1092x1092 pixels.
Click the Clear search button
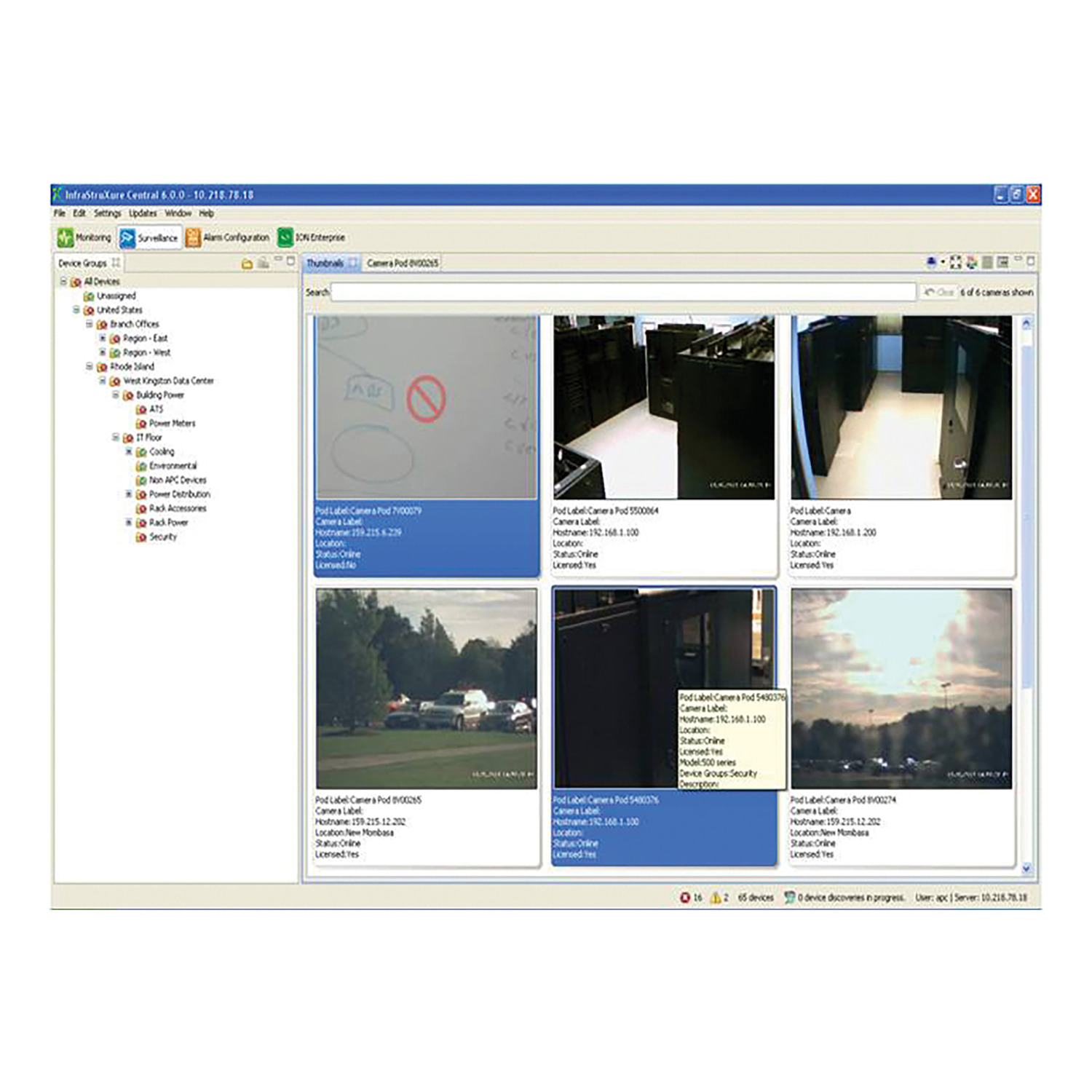click(x=938, y=292)
